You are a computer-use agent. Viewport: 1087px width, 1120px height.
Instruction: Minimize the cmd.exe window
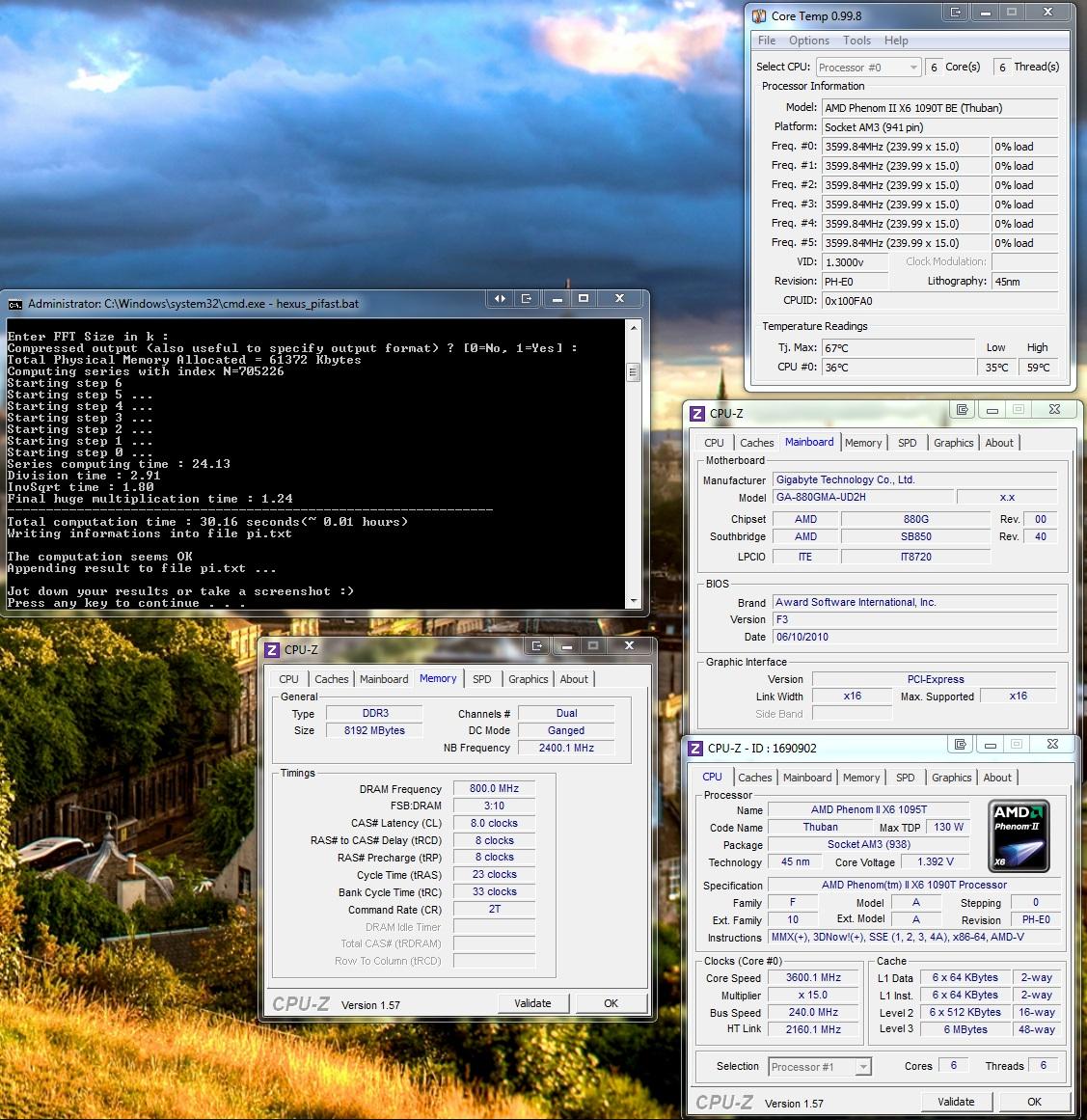[557, 299]
